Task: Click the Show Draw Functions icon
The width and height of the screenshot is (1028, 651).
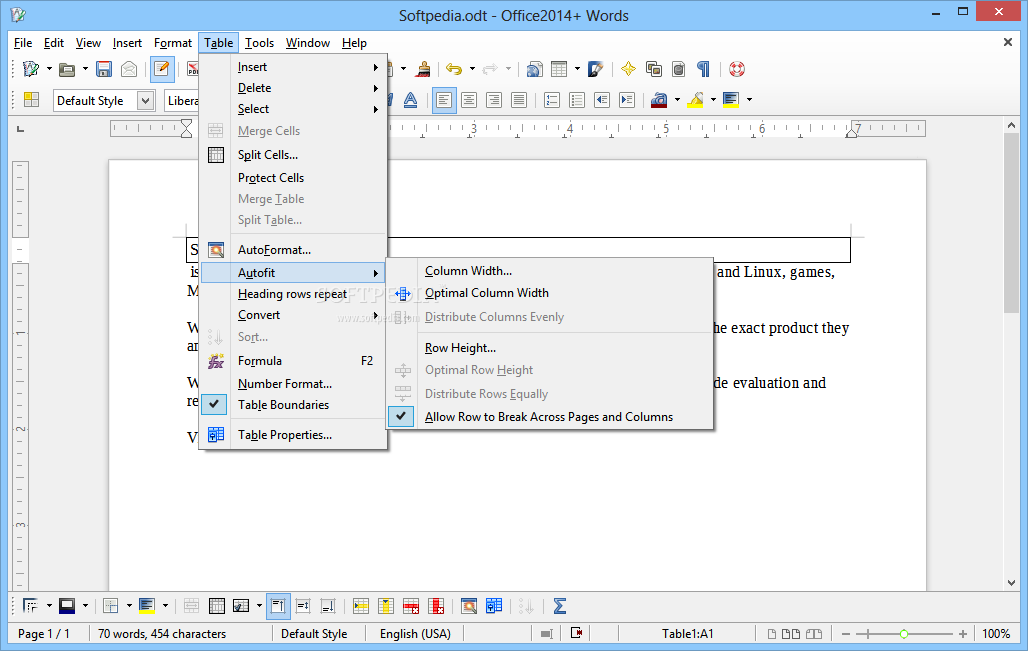Action: [x=595, y=69]
